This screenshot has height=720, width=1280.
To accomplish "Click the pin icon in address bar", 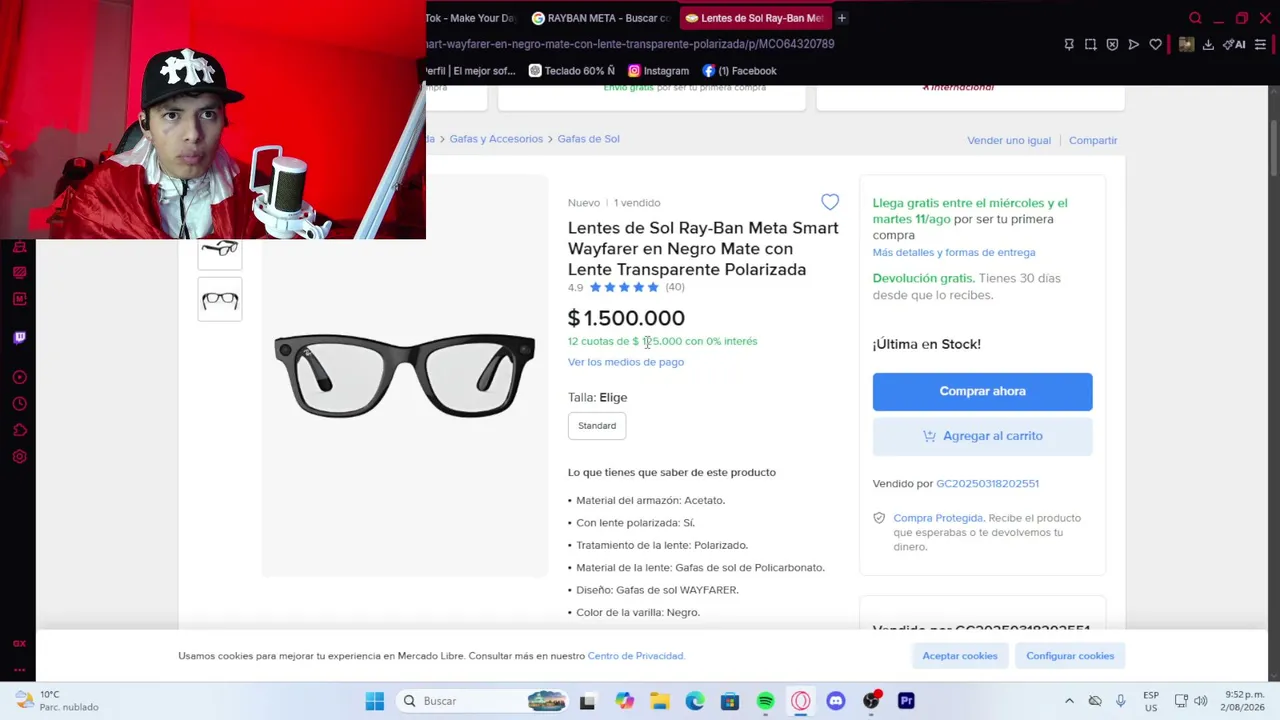I will point(1069,44).
